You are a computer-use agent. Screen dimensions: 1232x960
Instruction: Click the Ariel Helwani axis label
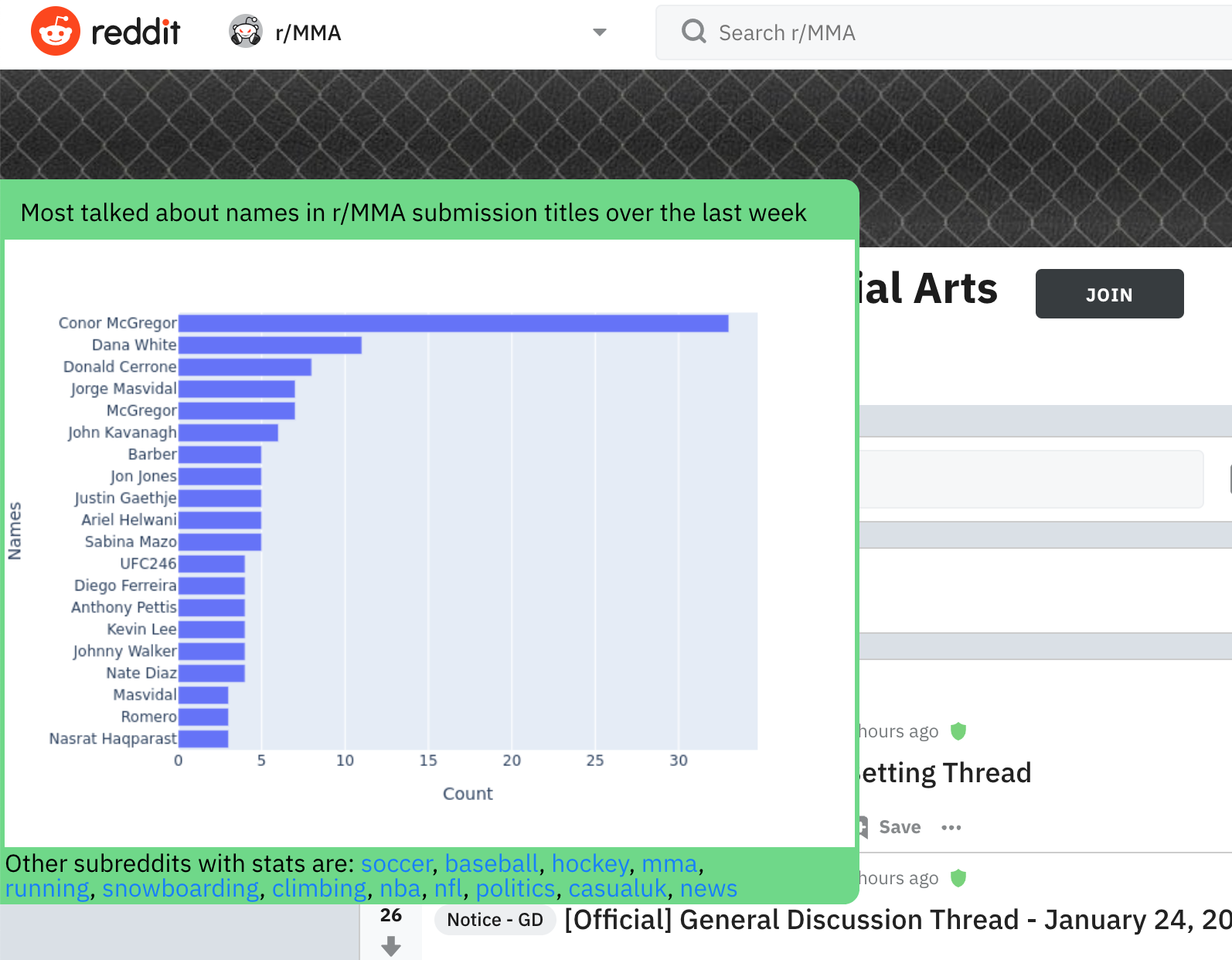click(129, 520)
